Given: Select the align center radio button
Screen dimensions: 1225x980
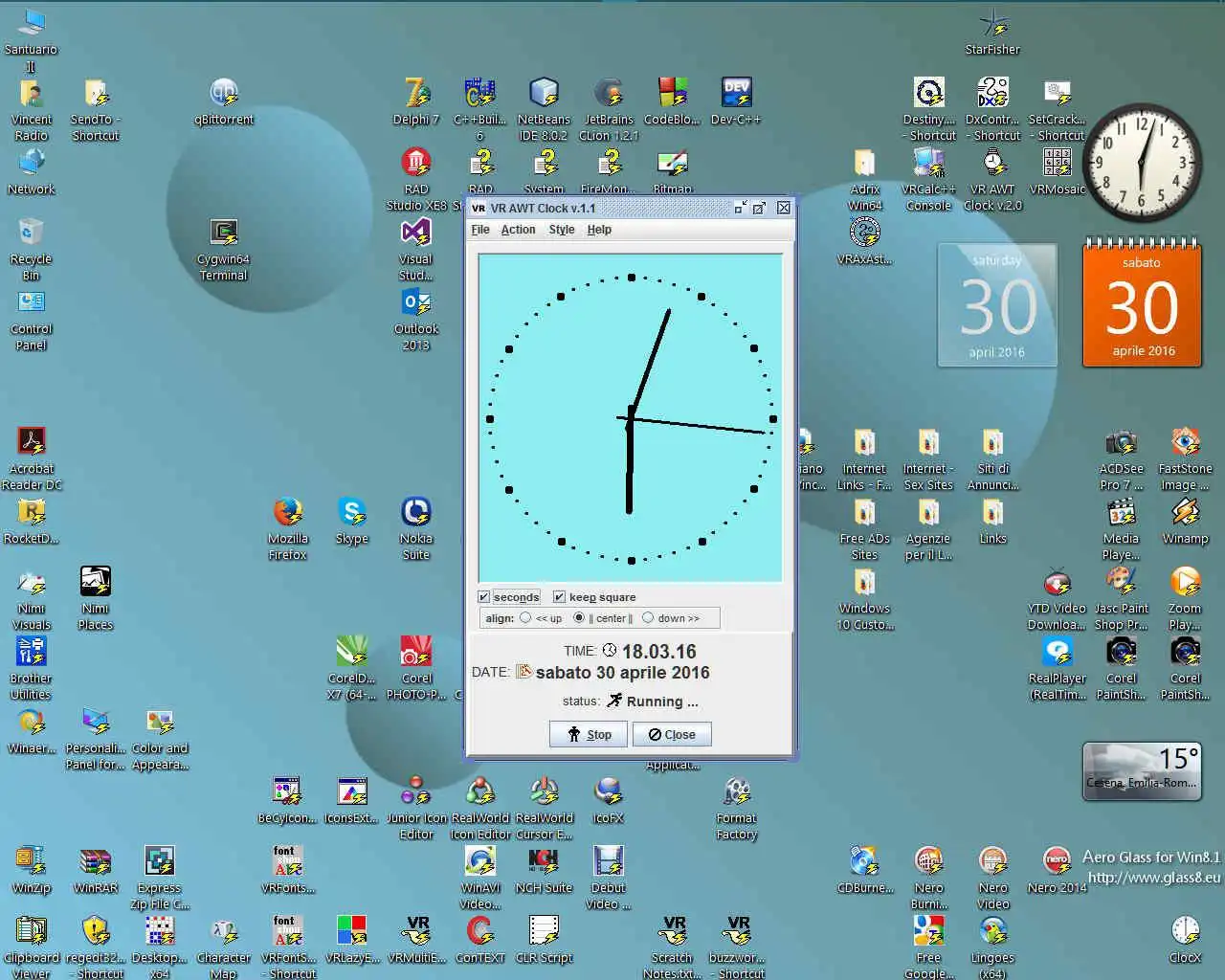Looking at the screenshot, I should 579,618.
